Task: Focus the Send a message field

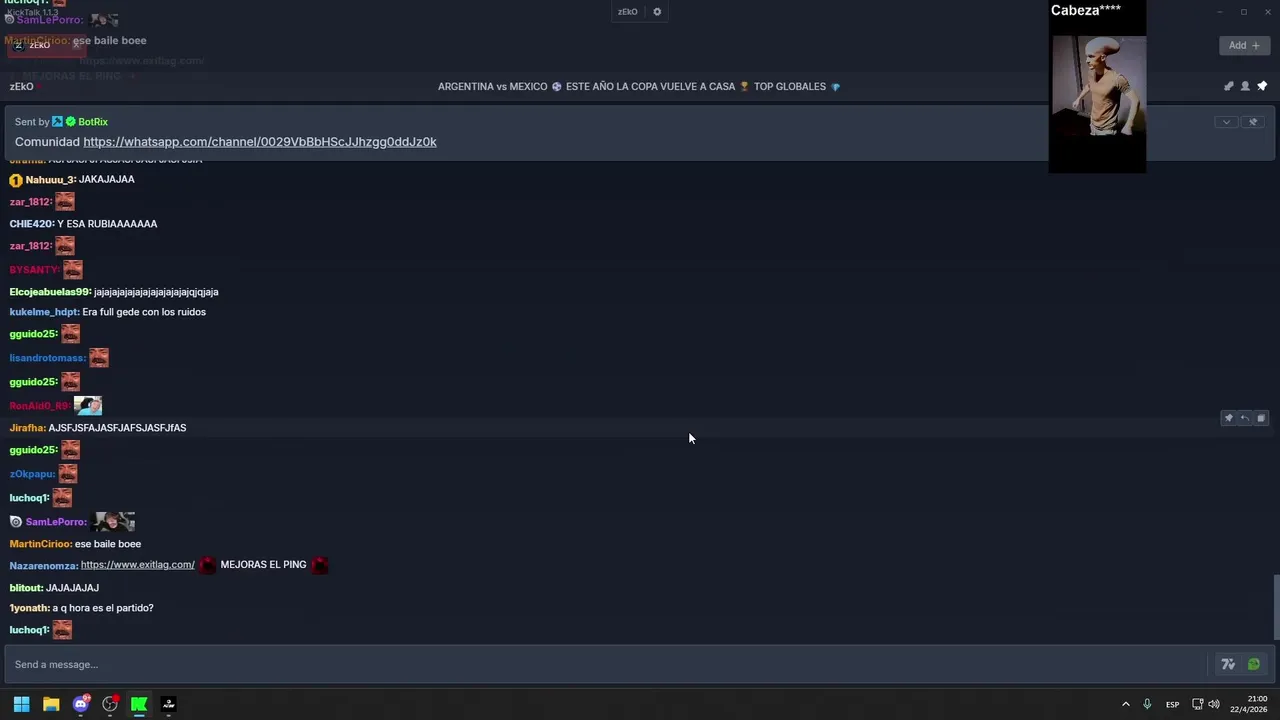Action: (605, 664)
